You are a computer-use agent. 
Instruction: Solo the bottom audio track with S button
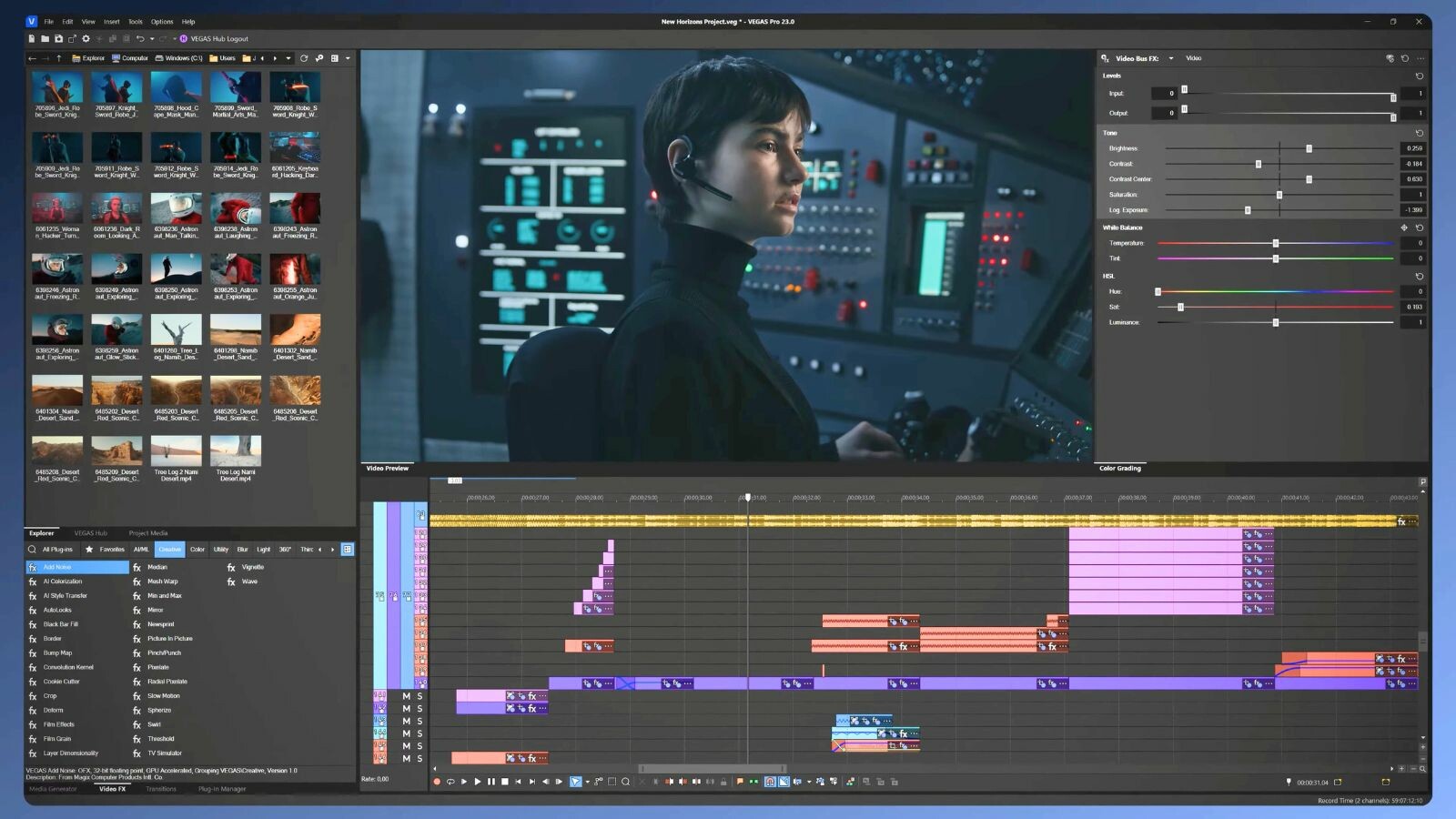click(x=420, y=758)
